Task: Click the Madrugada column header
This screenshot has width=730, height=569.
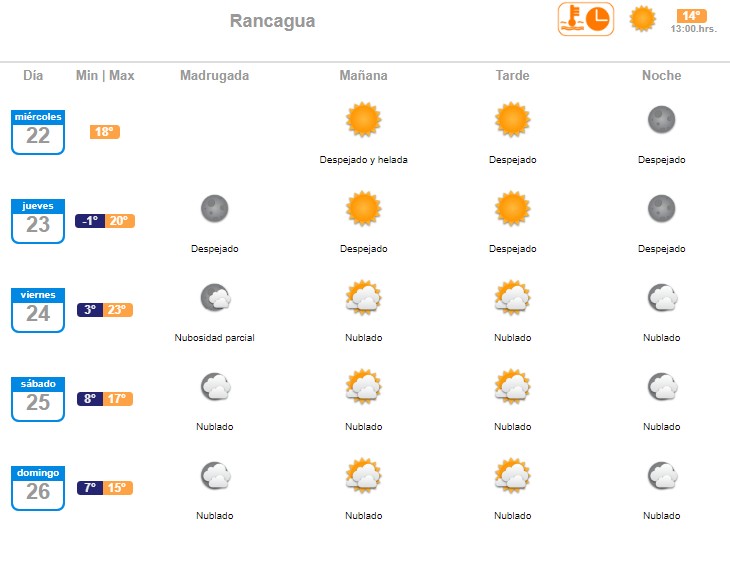Action: pyautogui.click(x=214, y=75)
